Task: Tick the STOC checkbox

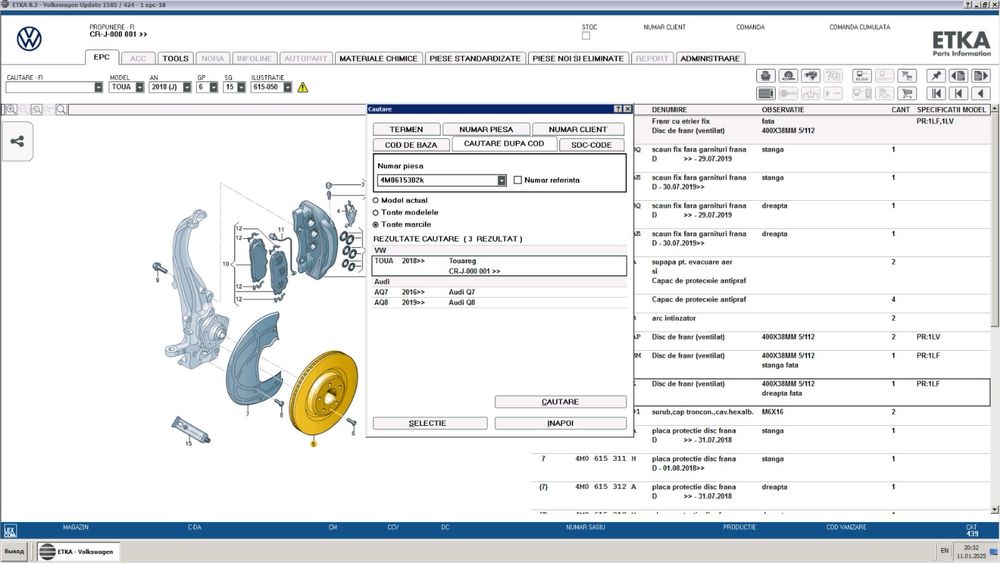Action: click(585, 36)
